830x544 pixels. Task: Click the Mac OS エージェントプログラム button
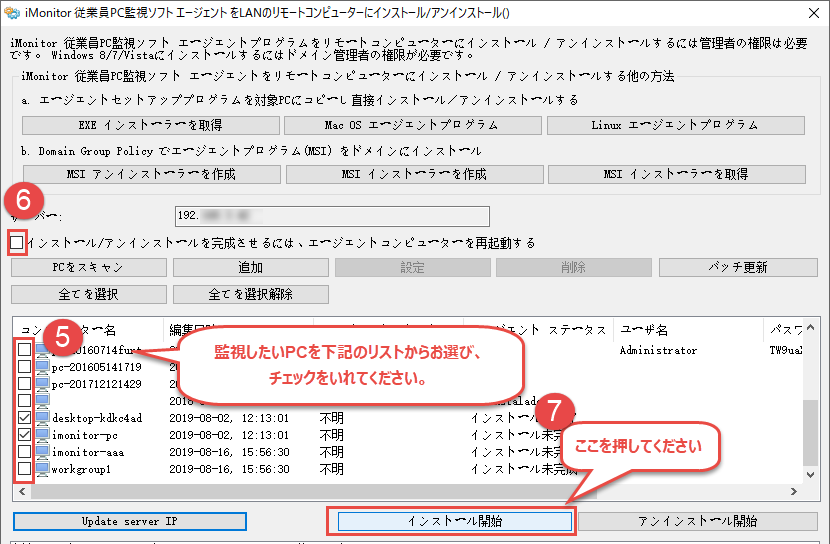411,126
